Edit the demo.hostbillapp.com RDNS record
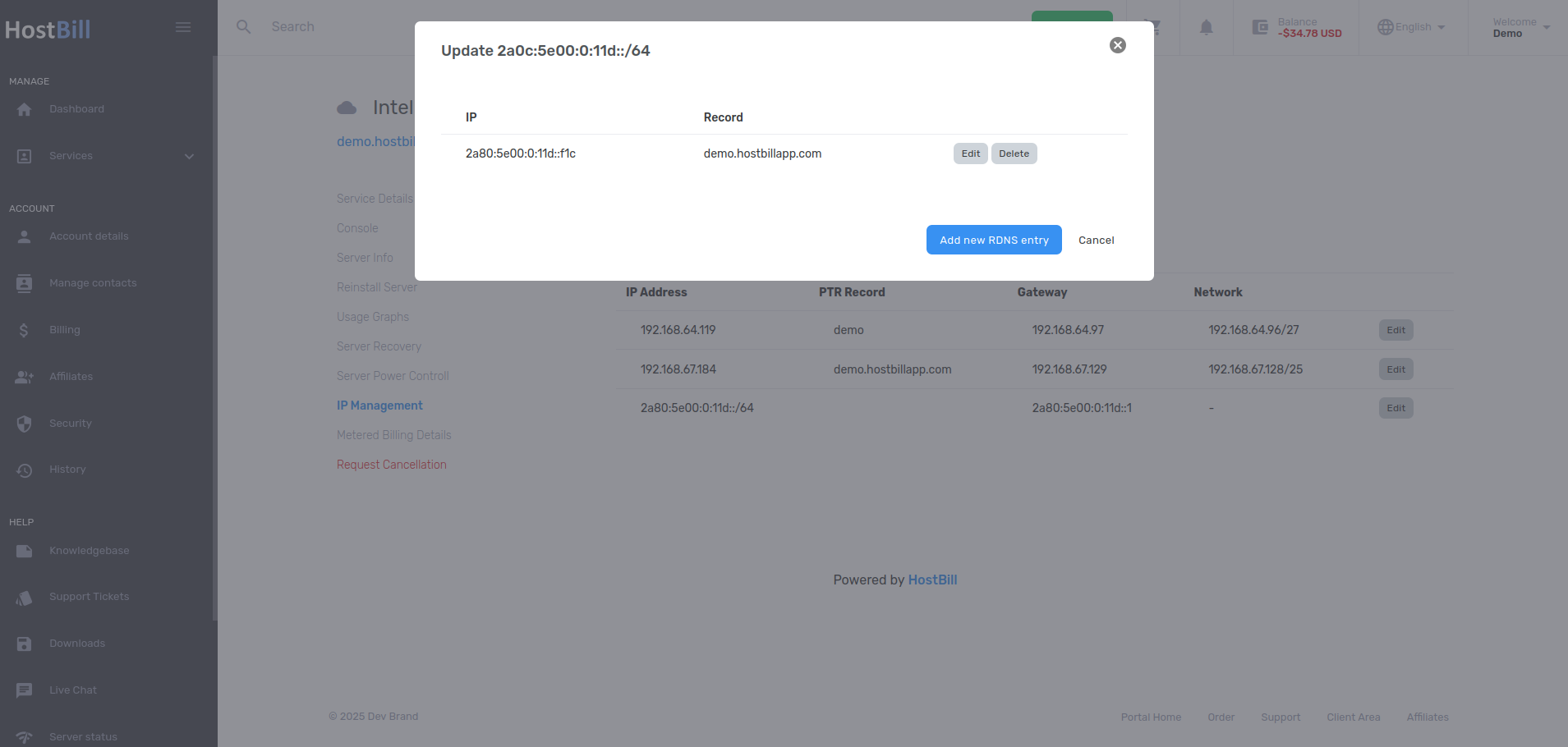Screen dimensions: 1568x747 pos(970,154)
